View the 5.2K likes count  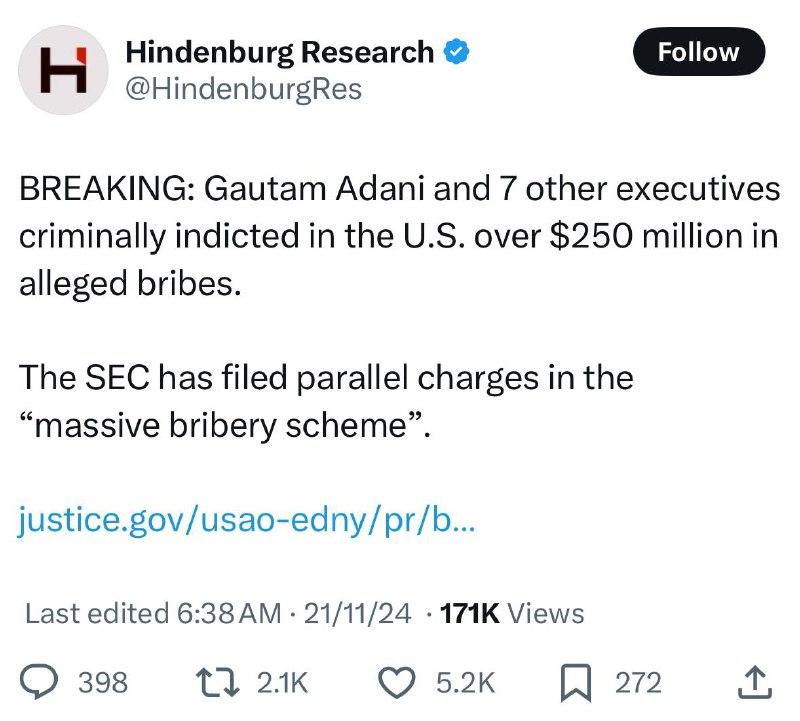pos(465,683)
